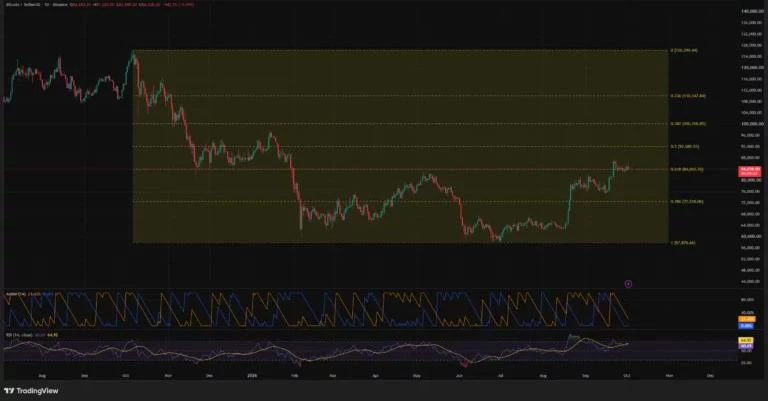Click the yellow RSI value tag

click(746, 340)
